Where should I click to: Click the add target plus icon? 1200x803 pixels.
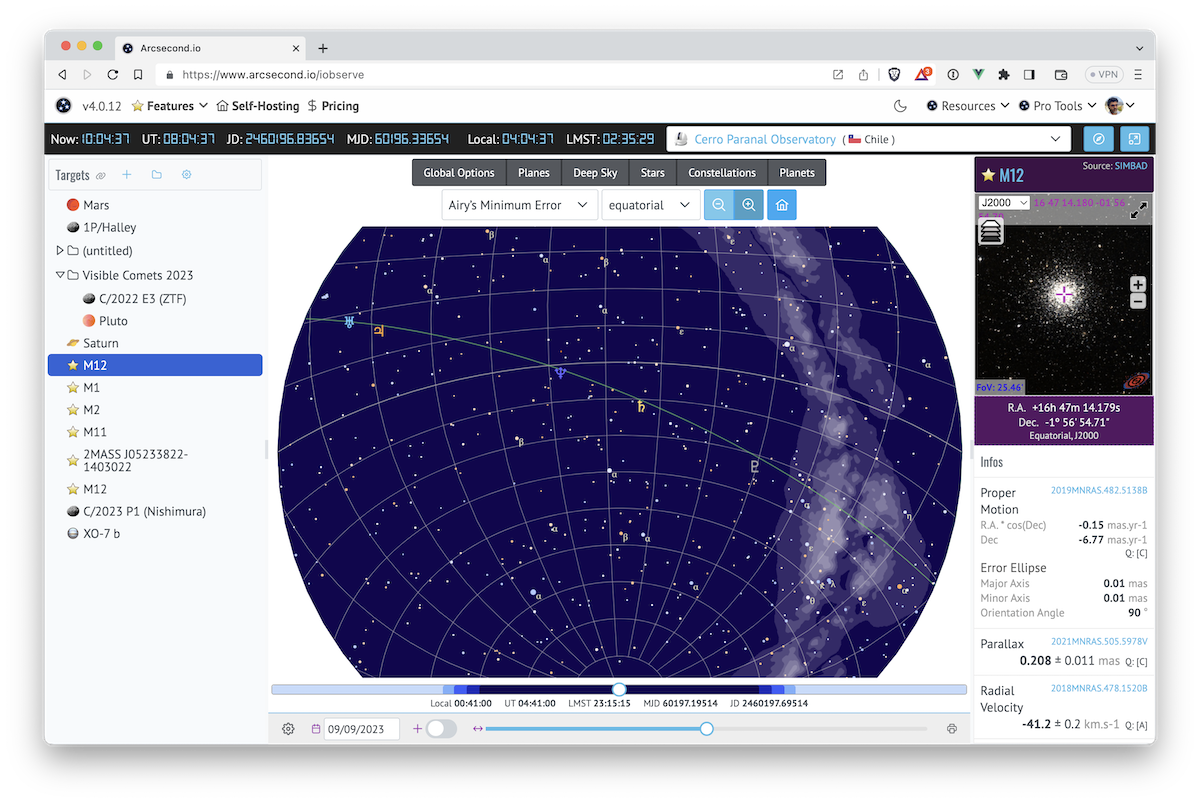click(x=127, y=175)
